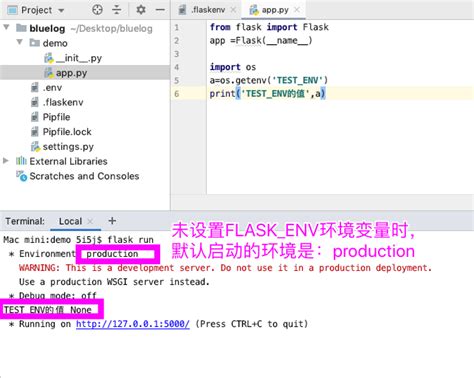Close the .flaskenv tab
Viewport: 474px width, 378px height.
pyautogui.click(x=233, y=10)
